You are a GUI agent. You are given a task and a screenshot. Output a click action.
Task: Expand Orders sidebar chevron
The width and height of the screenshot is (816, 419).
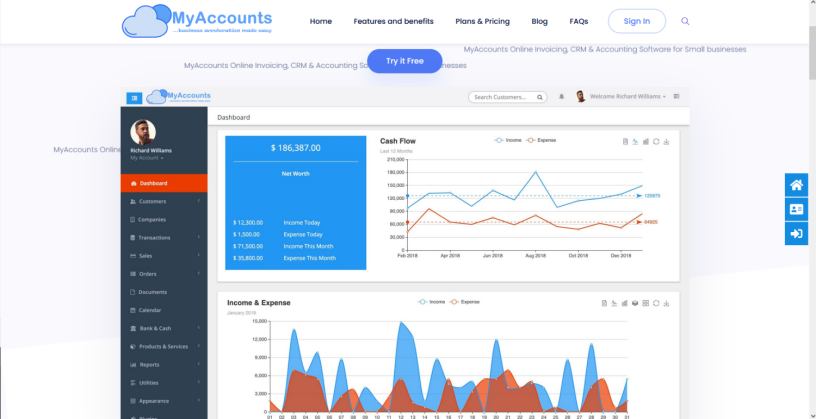(199, 274)
